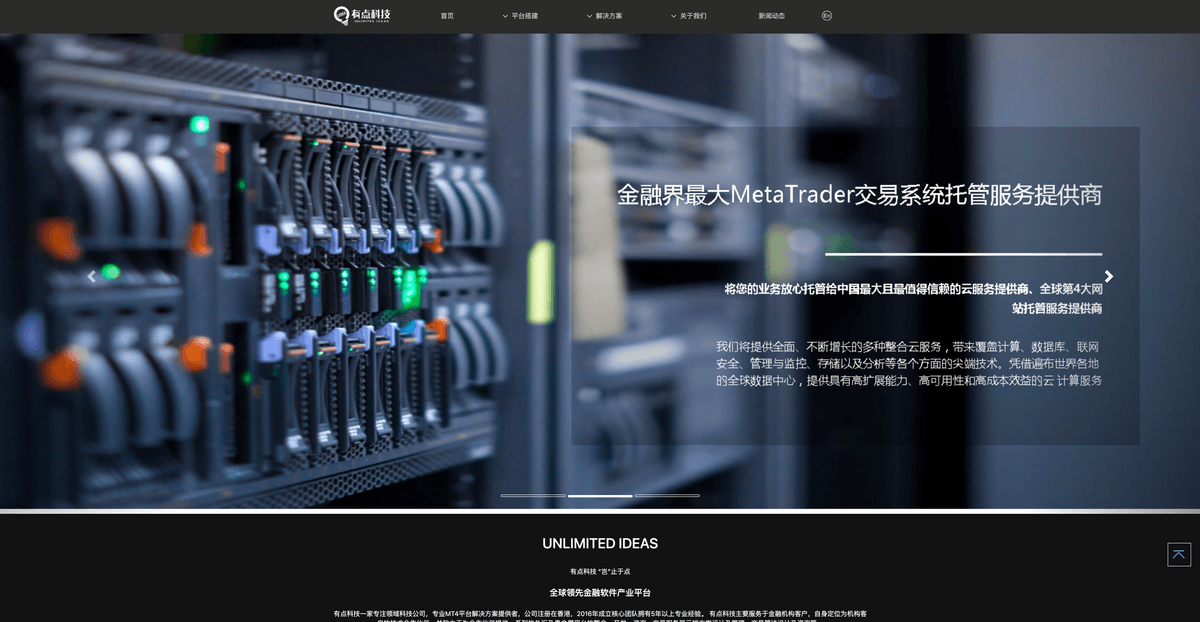The width and height of the screenshot is (1200, 622).
Task: Show the previous carousel slide arrow
Action: tap(92, 277)
